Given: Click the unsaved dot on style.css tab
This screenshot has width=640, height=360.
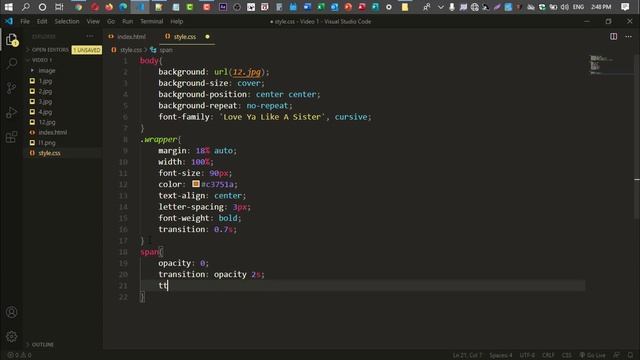Looking at the screenshot, I should (x=207, y=36).
